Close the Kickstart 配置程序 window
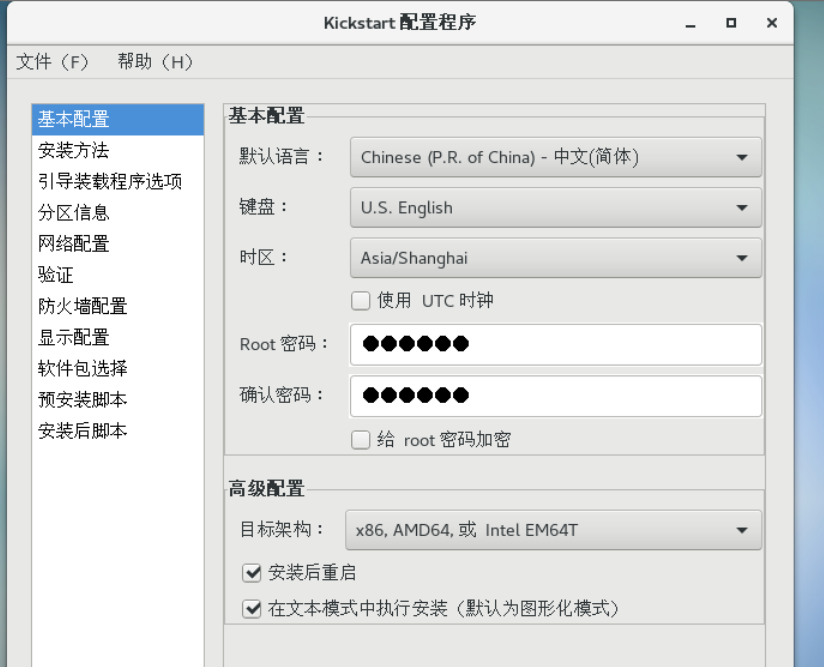 [771, 23]
